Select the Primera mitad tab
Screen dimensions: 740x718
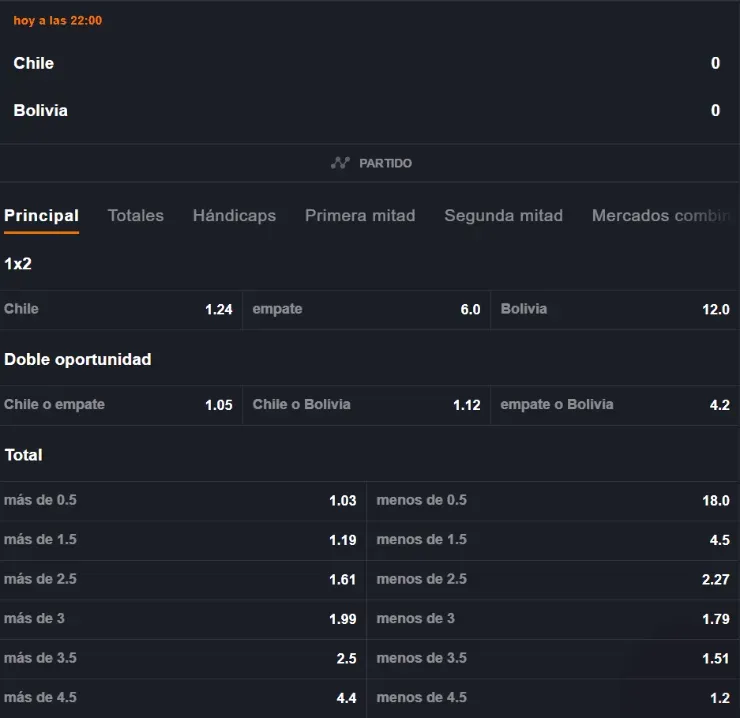click(360, 216)
